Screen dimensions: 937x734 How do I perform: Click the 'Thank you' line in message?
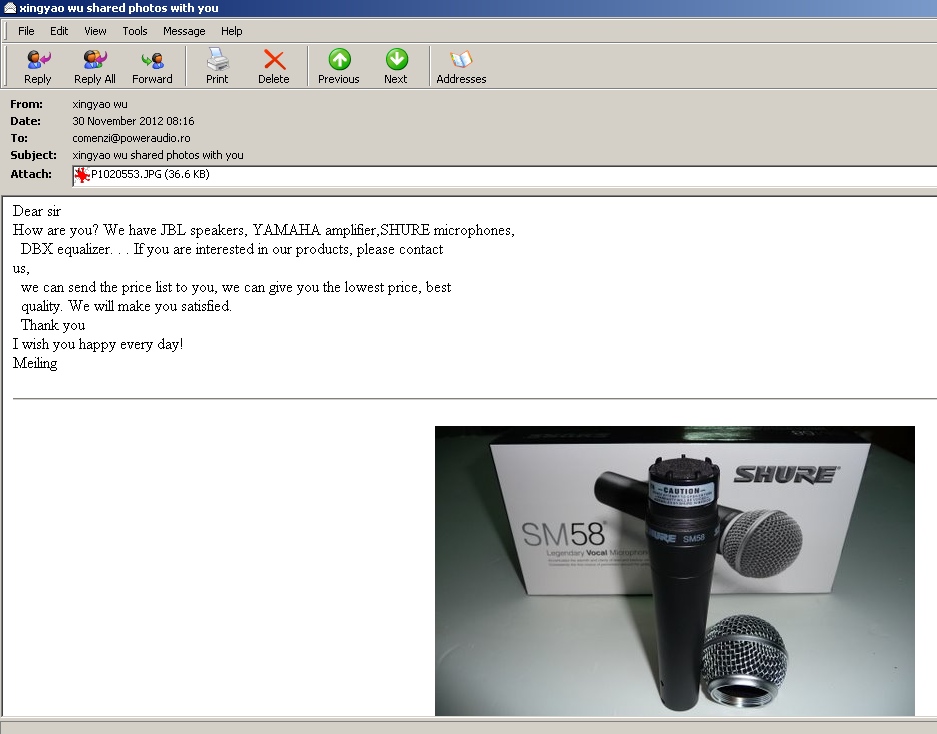coord(53,325)
